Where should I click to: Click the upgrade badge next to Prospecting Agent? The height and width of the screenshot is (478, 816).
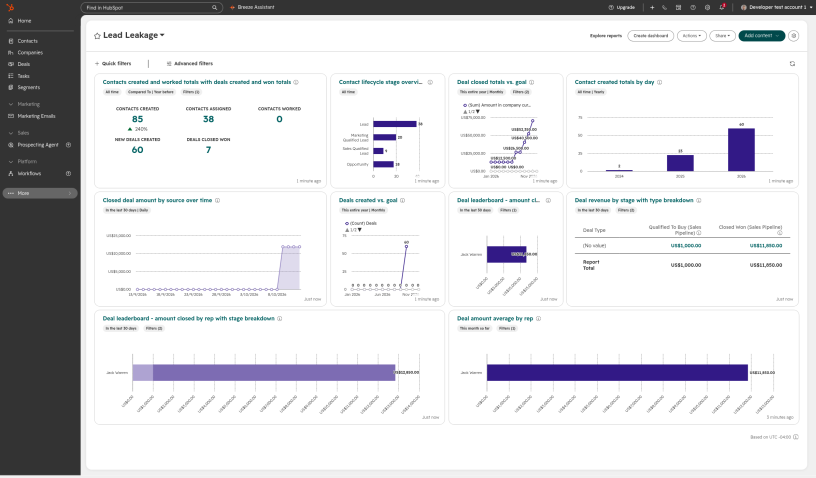point(68,145)
